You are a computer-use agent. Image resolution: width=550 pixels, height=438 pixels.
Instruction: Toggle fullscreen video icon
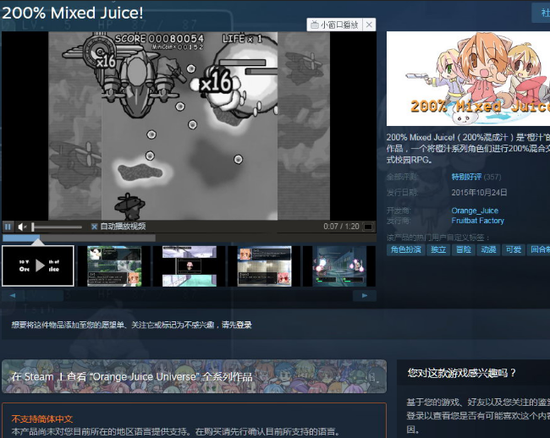tap(368, 227)
